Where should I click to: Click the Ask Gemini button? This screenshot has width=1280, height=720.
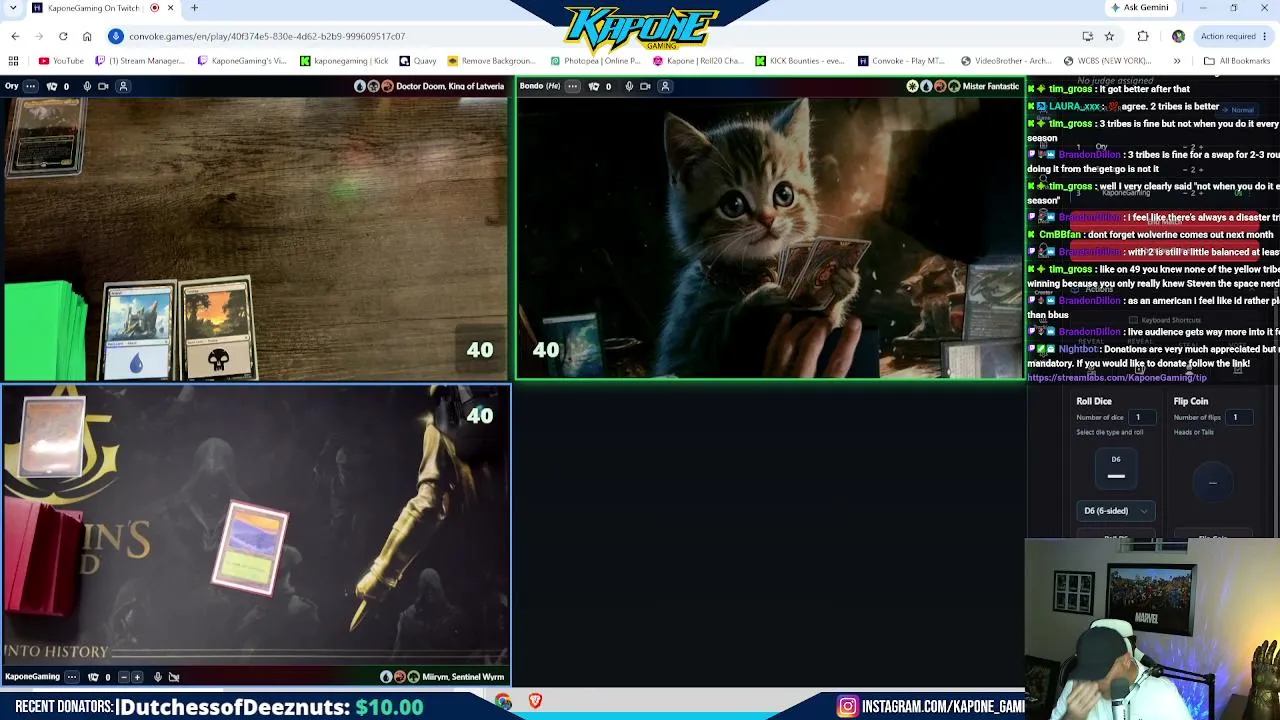click(1139, 8)
